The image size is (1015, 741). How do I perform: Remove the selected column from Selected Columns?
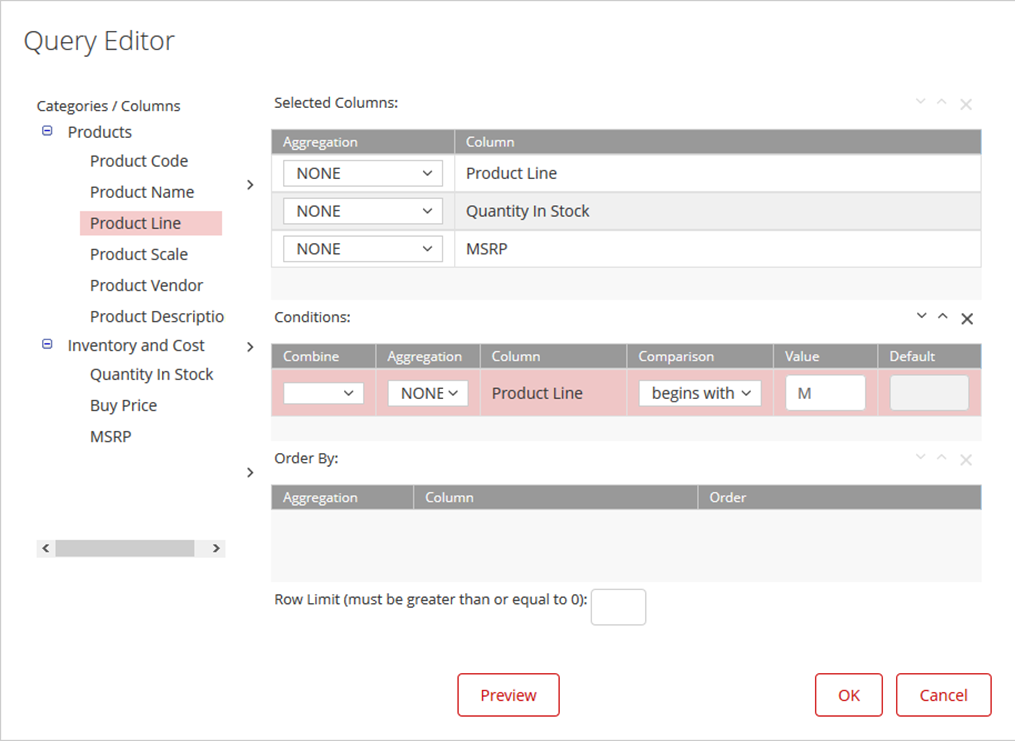966,104
